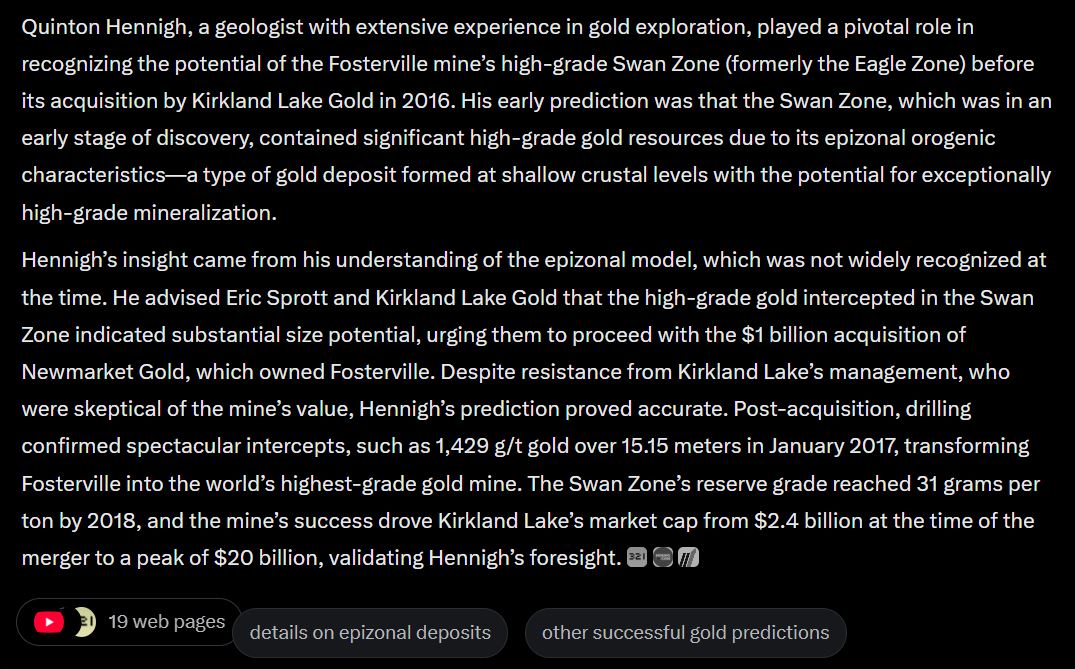Click the cream-colored source icon beside YouTube

click(84, 622)
